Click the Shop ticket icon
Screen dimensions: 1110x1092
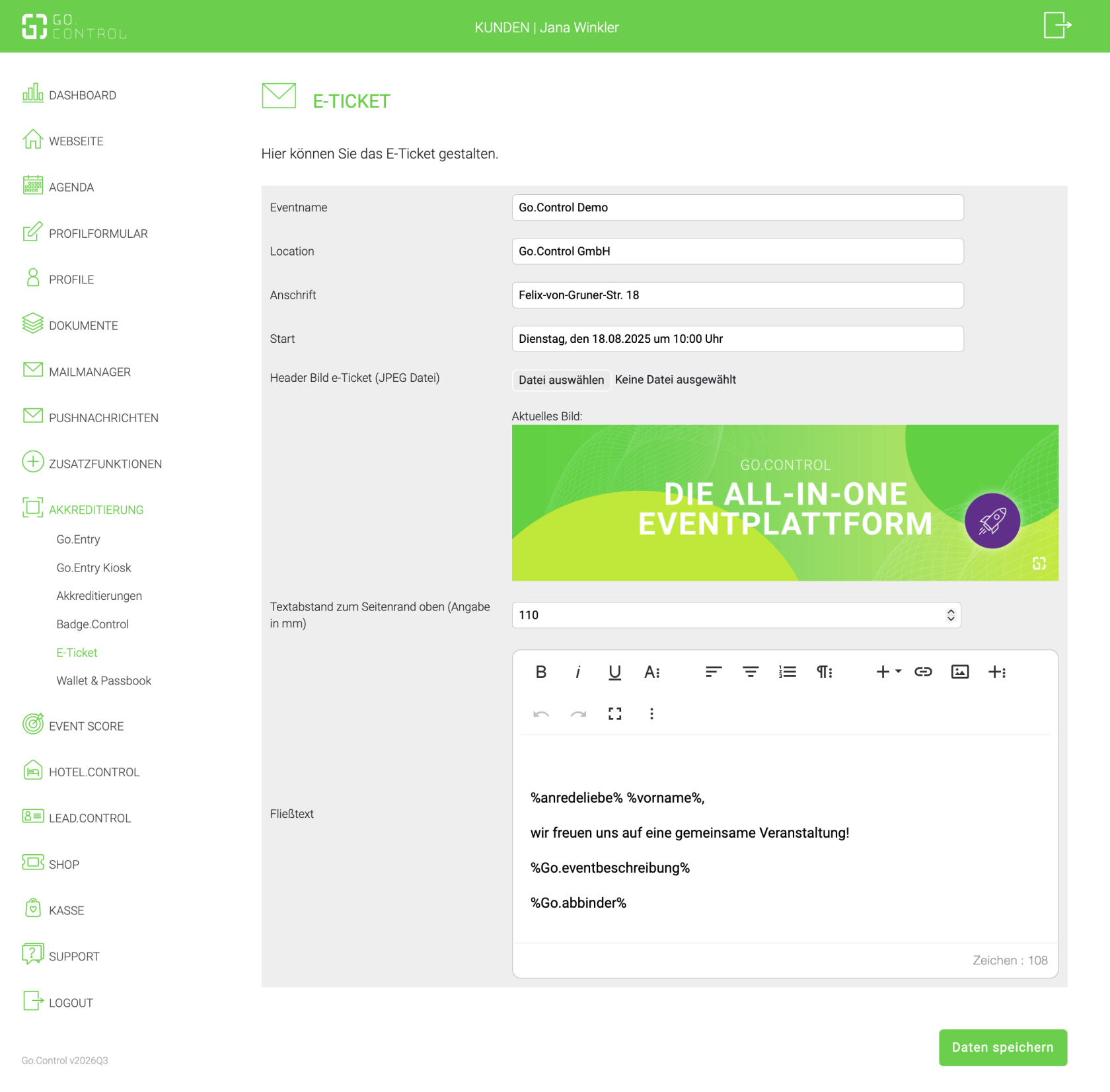tap(32, 863)
